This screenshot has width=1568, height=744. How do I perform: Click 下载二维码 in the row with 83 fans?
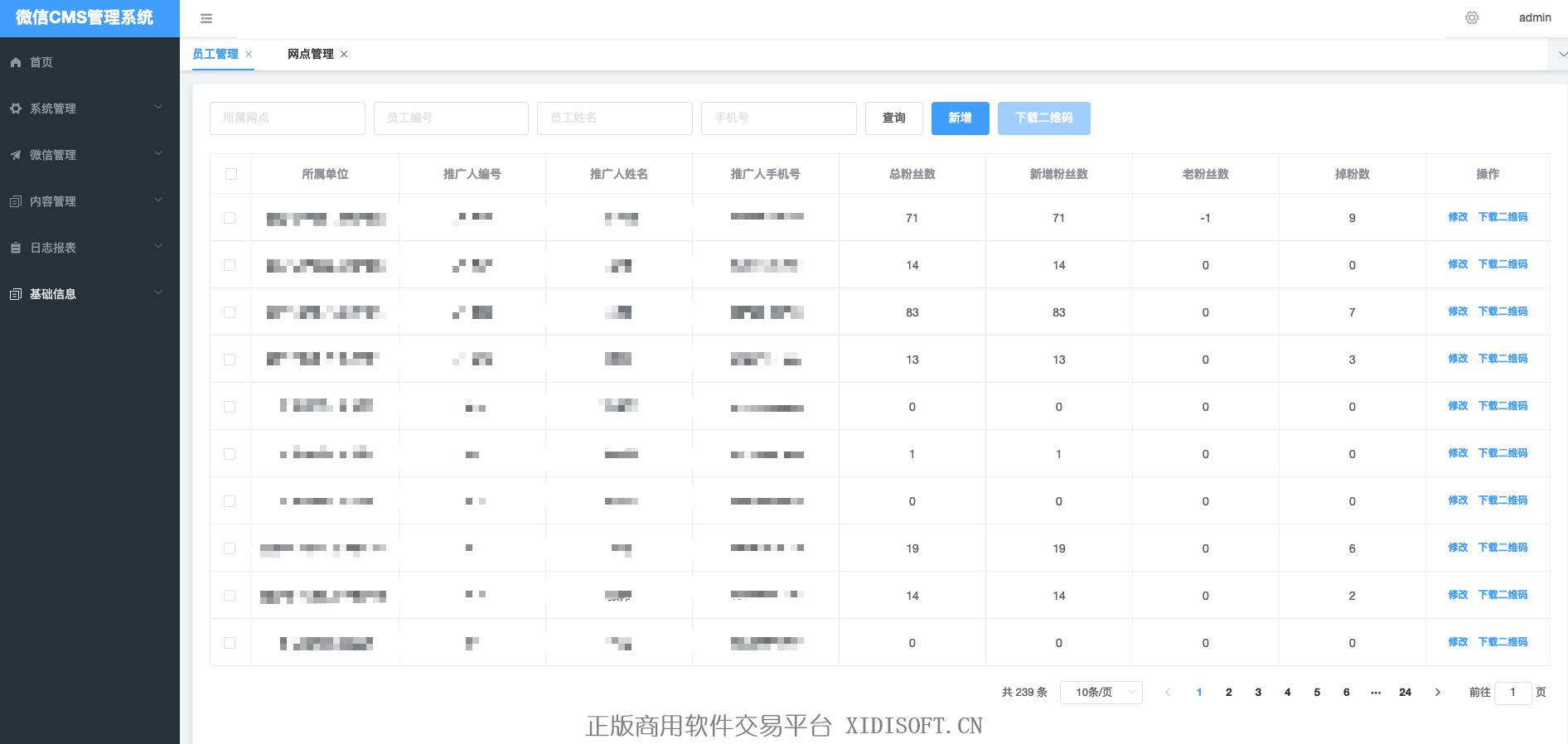click(1503, 312)
